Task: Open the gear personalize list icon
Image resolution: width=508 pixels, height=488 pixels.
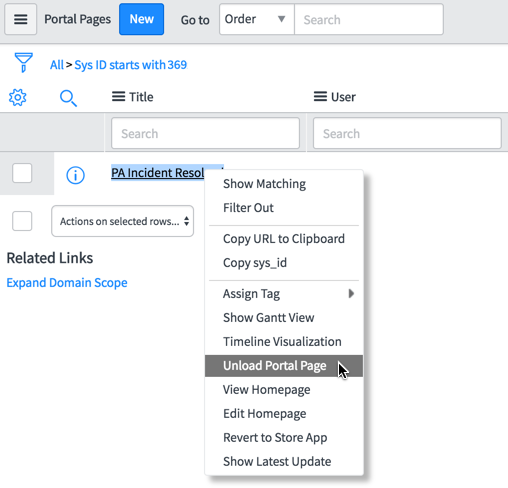Action: (x=18, y=97)
